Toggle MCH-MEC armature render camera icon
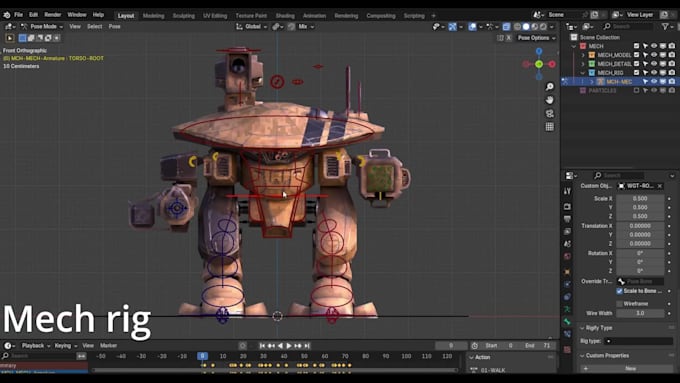The image size is (680, 383). (672, 82)
